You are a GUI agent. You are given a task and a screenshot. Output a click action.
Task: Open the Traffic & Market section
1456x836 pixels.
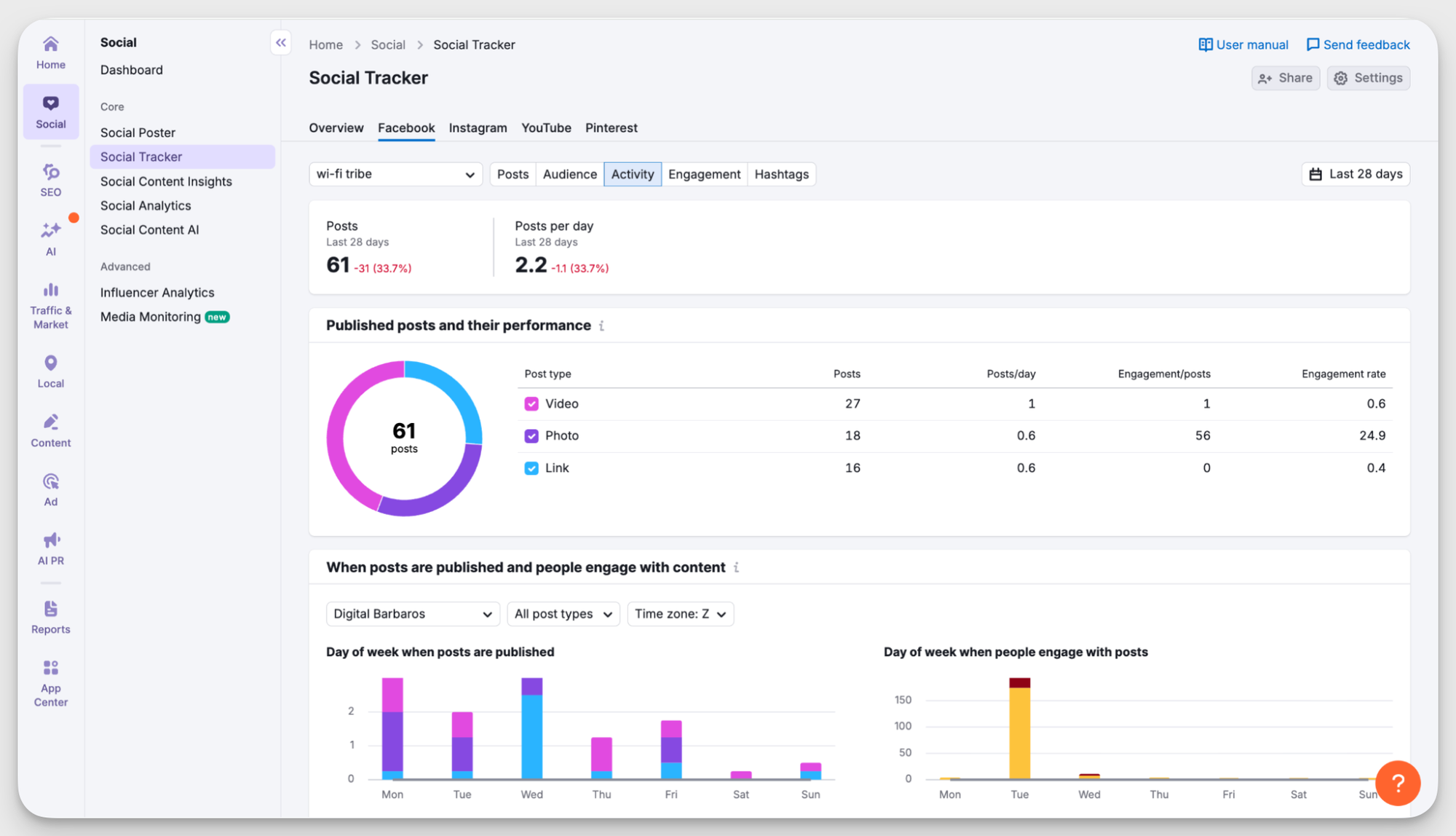[x=50, y=302]
